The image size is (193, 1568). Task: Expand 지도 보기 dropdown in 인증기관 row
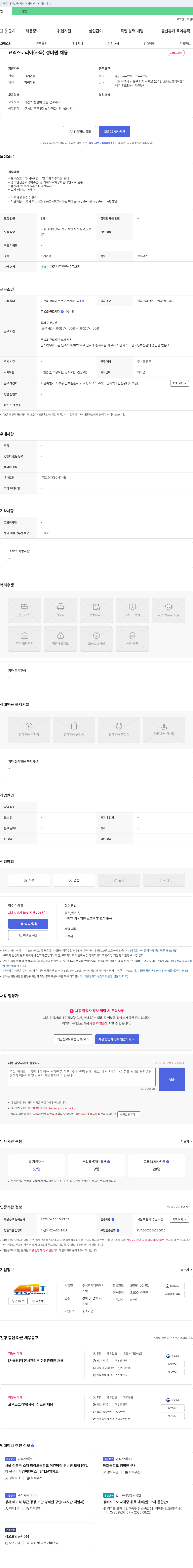pos(179,1219)
